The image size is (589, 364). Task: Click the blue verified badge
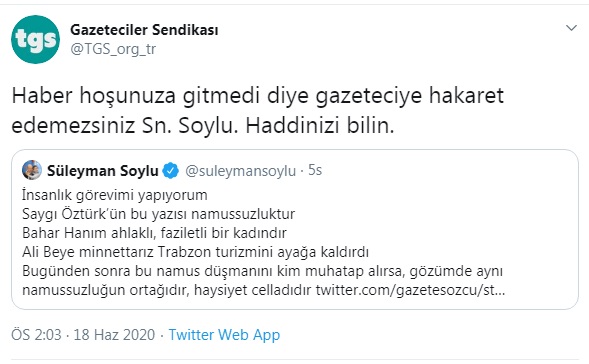[x=171, y=171]
